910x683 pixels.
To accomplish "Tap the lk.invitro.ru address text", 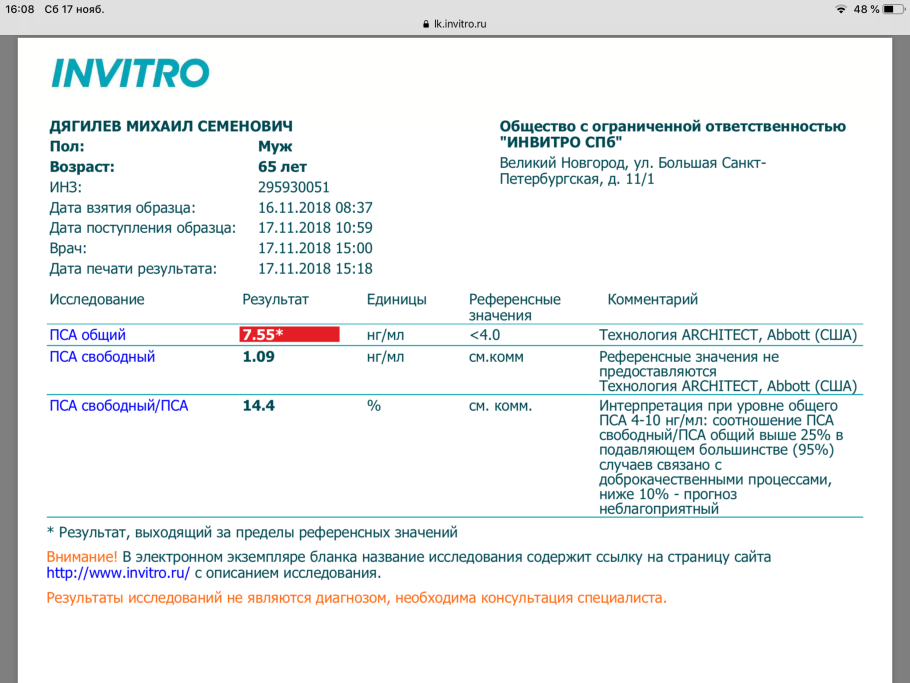I will 460,24.
